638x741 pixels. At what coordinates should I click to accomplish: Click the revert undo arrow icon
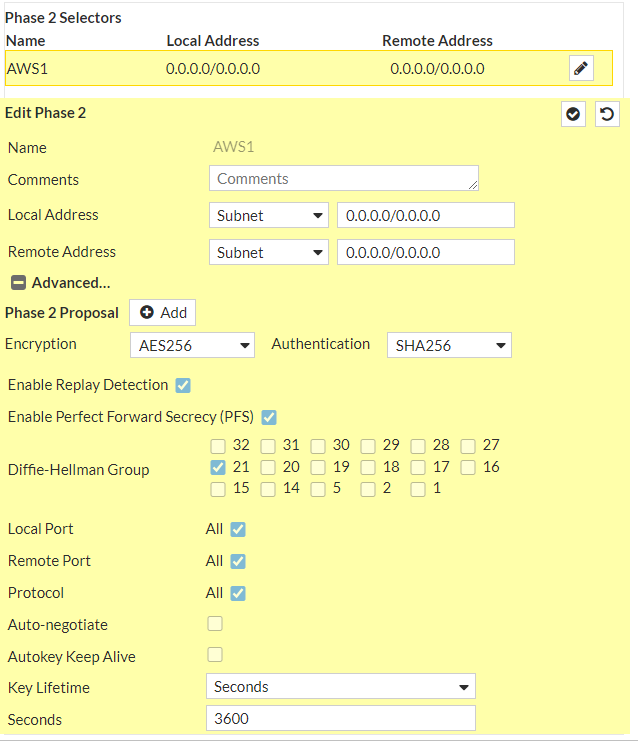(606, 114)
